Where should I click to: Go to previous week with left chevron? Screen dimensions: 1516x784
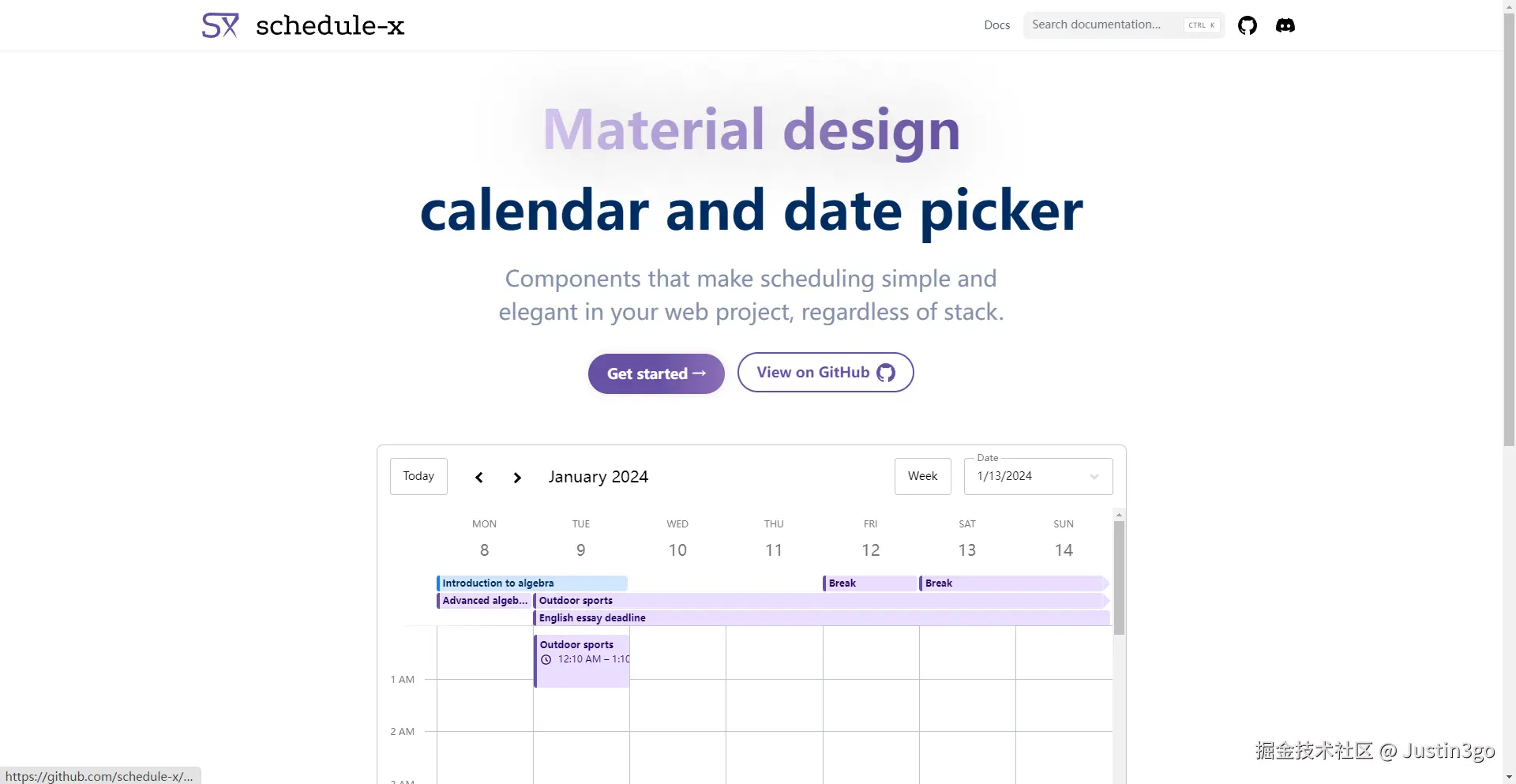tap(479, 478)
